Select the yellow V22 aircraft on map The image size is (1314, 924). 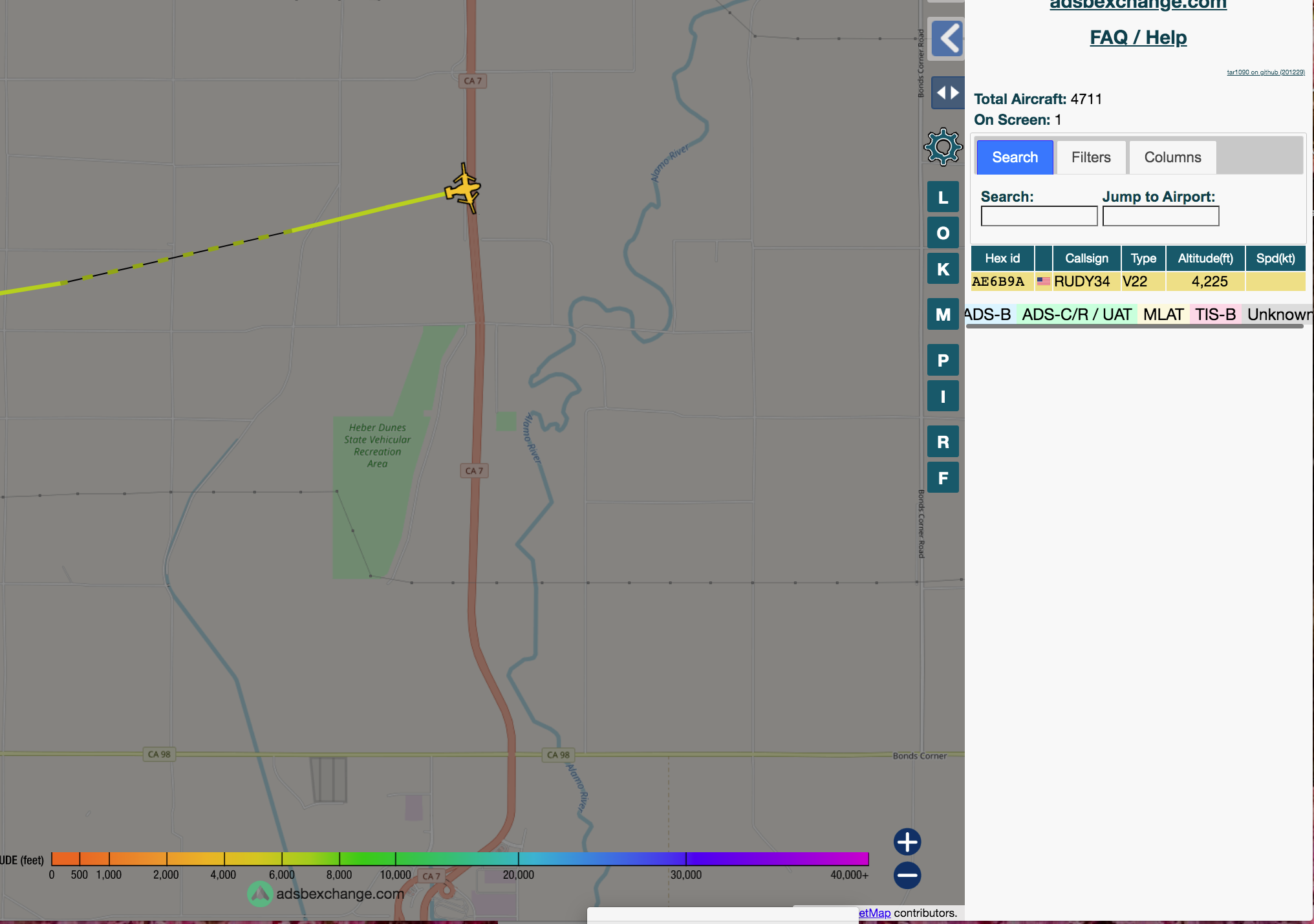click(464, 189)
